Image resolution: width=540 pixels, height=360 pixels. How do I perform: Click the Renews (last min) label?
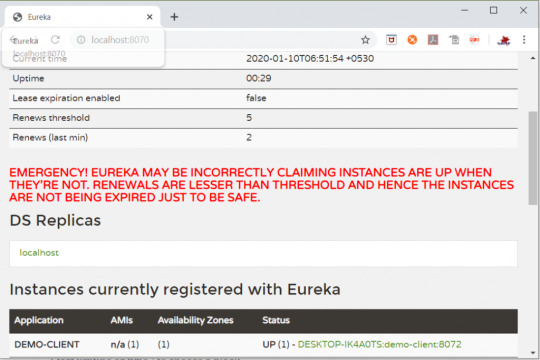50,138
